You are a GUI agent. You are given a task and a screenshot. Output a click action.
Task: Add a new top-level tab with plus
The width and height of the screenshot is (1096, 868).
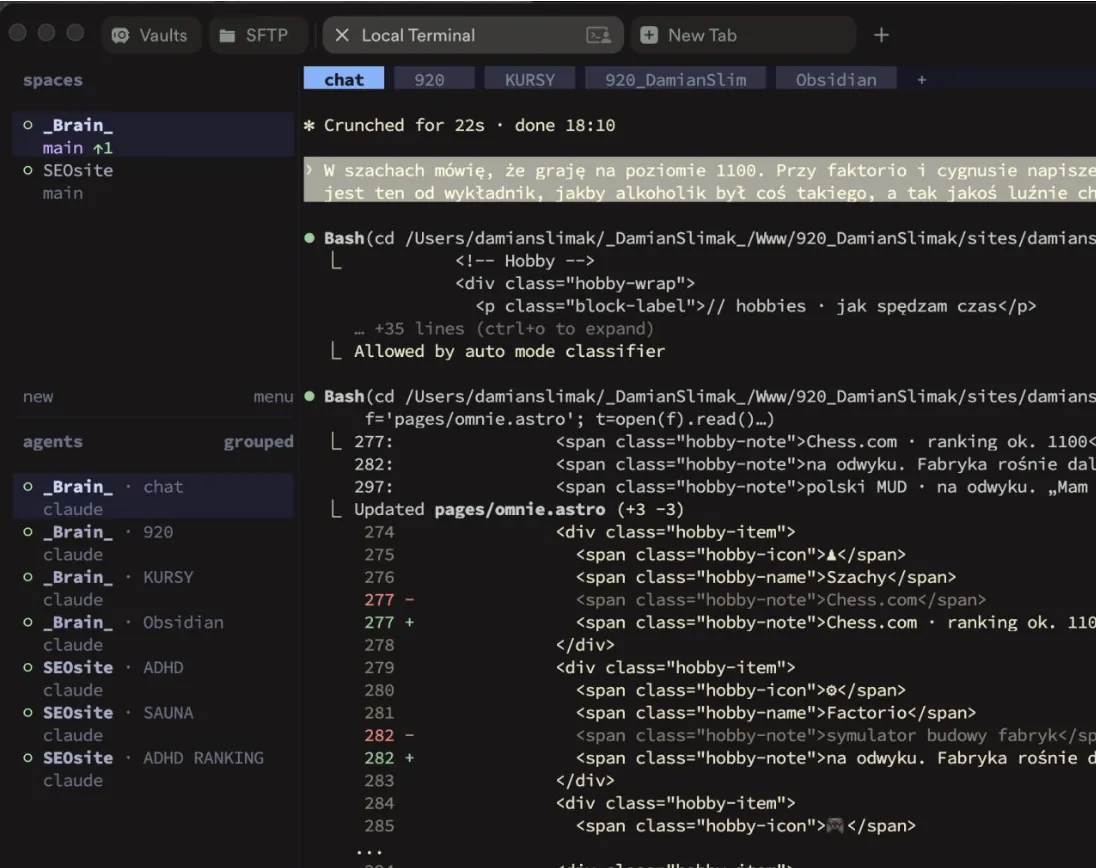[x=881, y=35]
